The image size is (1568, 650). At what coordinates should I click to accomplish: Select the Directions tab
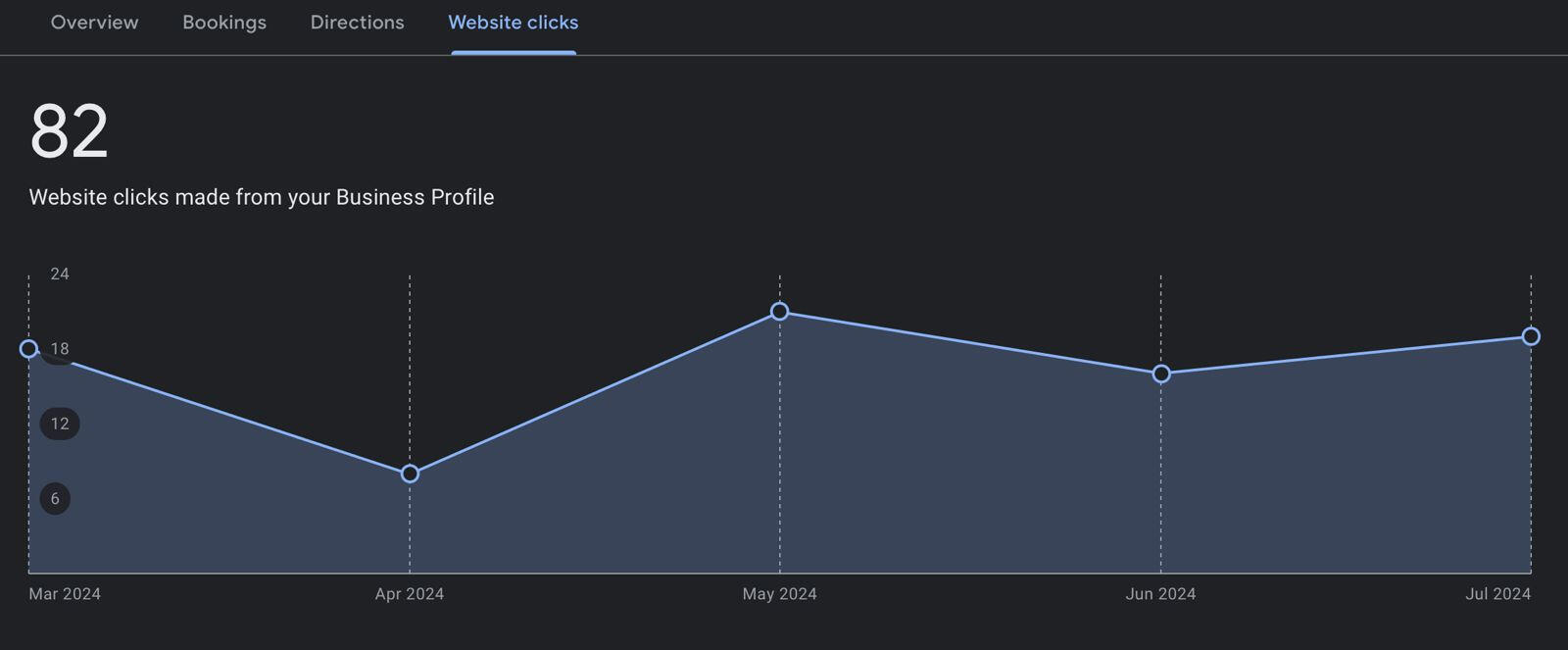pyautogui.click(x=357, y=23)
